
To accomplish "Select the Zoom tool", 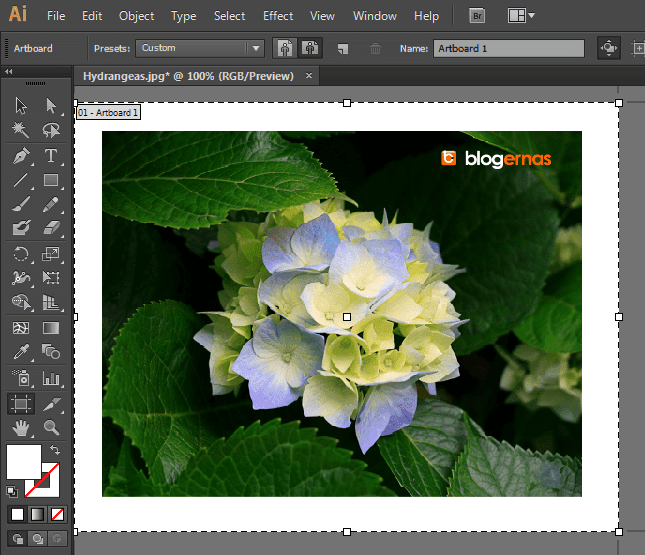I will [51, 428].
